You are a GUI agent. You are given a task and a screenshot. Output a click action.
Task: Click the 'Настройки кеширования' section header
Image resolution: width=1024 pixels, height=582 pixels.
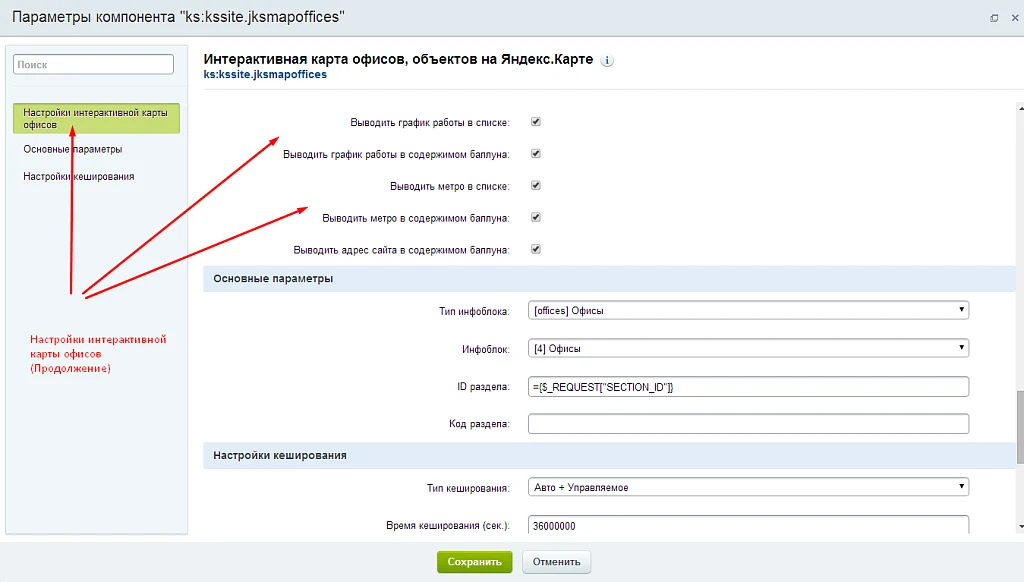tap(609, 455)
